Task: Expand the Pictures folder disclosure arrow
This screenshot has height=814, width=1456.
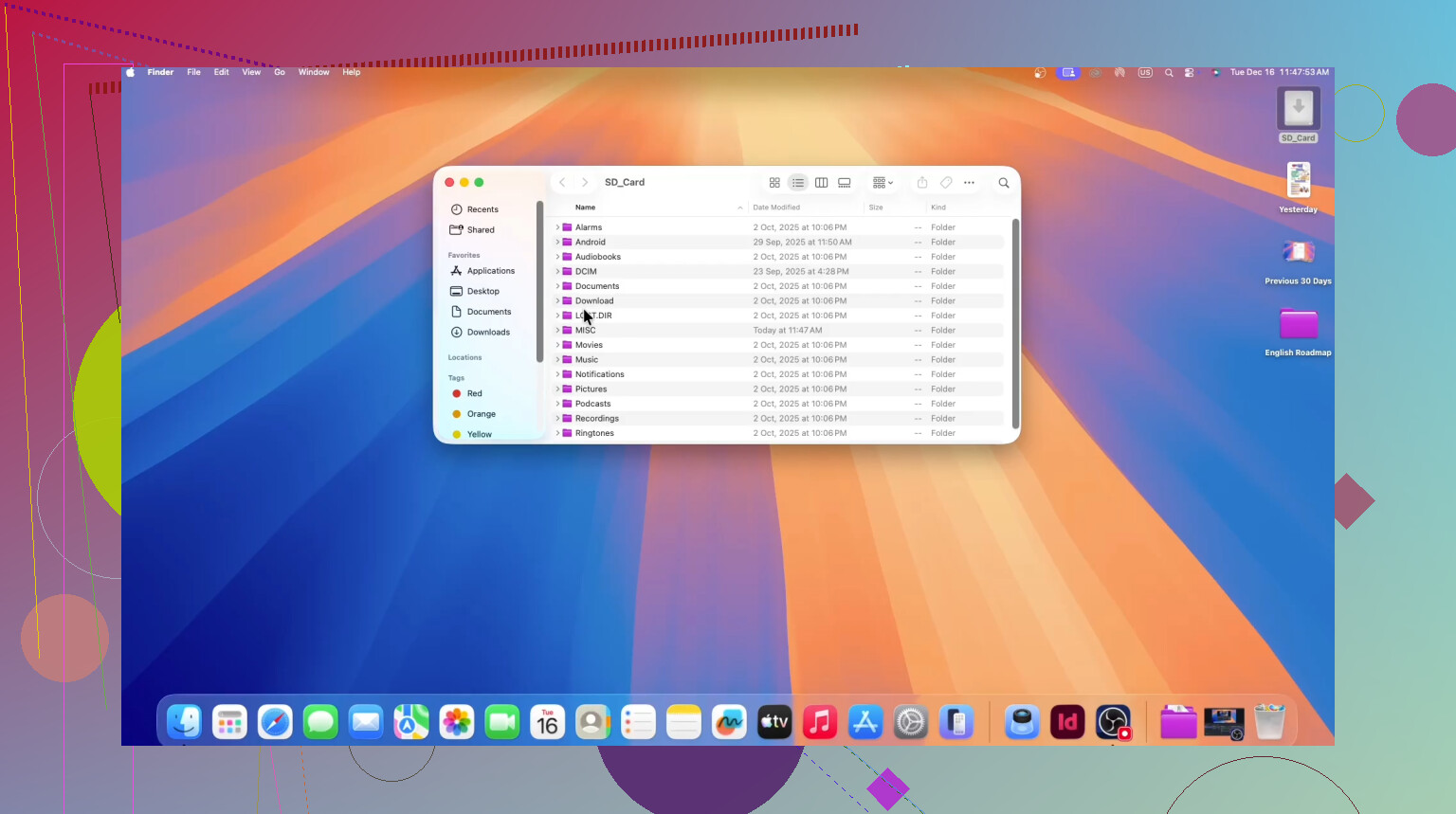Action: 557,389
